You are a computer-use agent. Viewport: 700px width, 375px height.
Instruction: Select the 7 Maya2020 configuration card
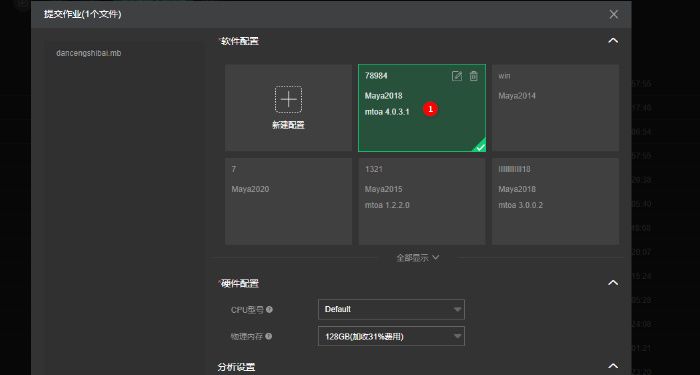[x=288, y=201]
